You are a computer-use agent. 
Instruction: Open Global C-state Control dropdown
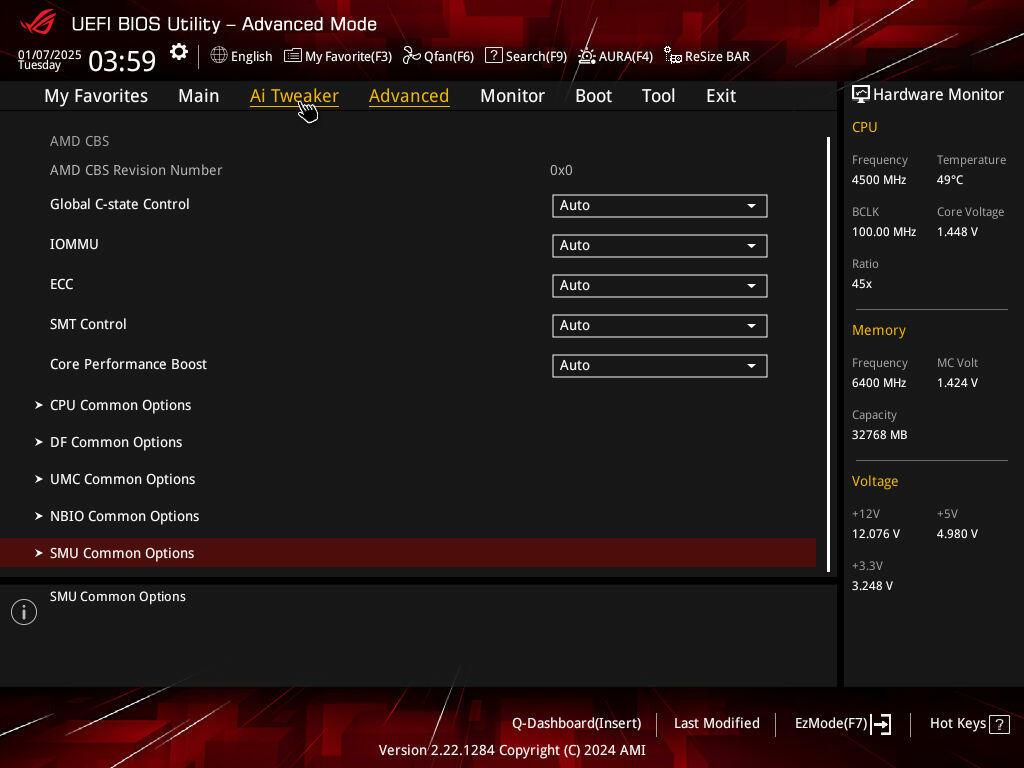(x=660, y=206)
